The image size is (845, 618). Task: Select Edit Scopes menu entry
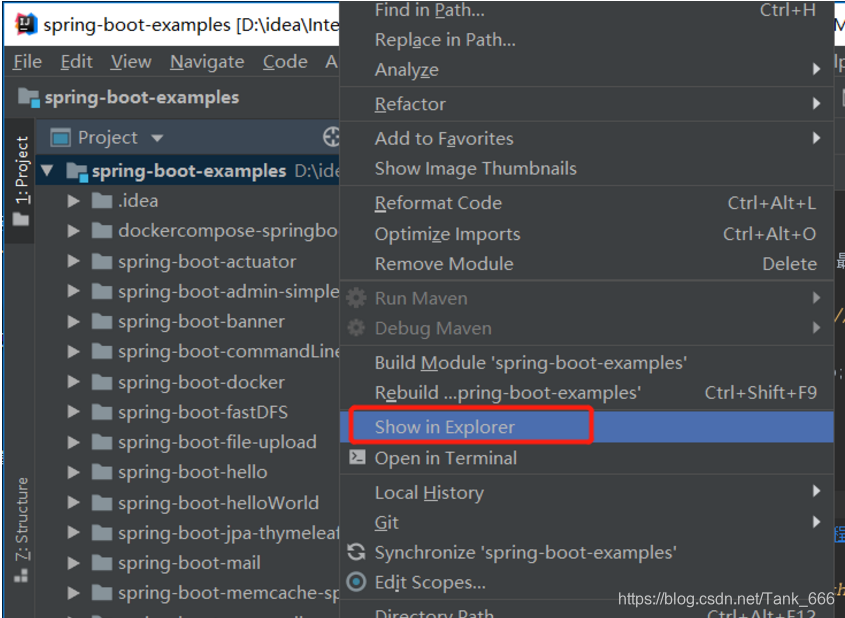(587, 582)
